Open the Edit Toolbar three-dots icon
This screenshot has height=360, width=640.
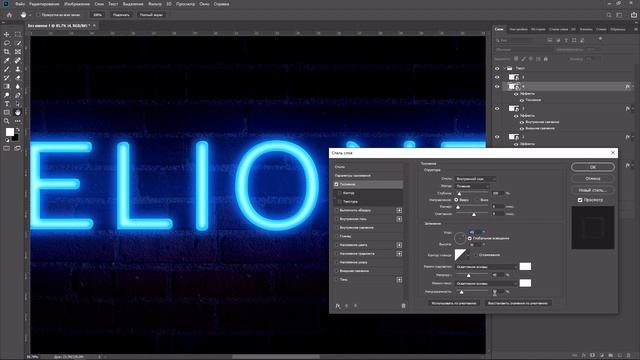pos(18,121)
